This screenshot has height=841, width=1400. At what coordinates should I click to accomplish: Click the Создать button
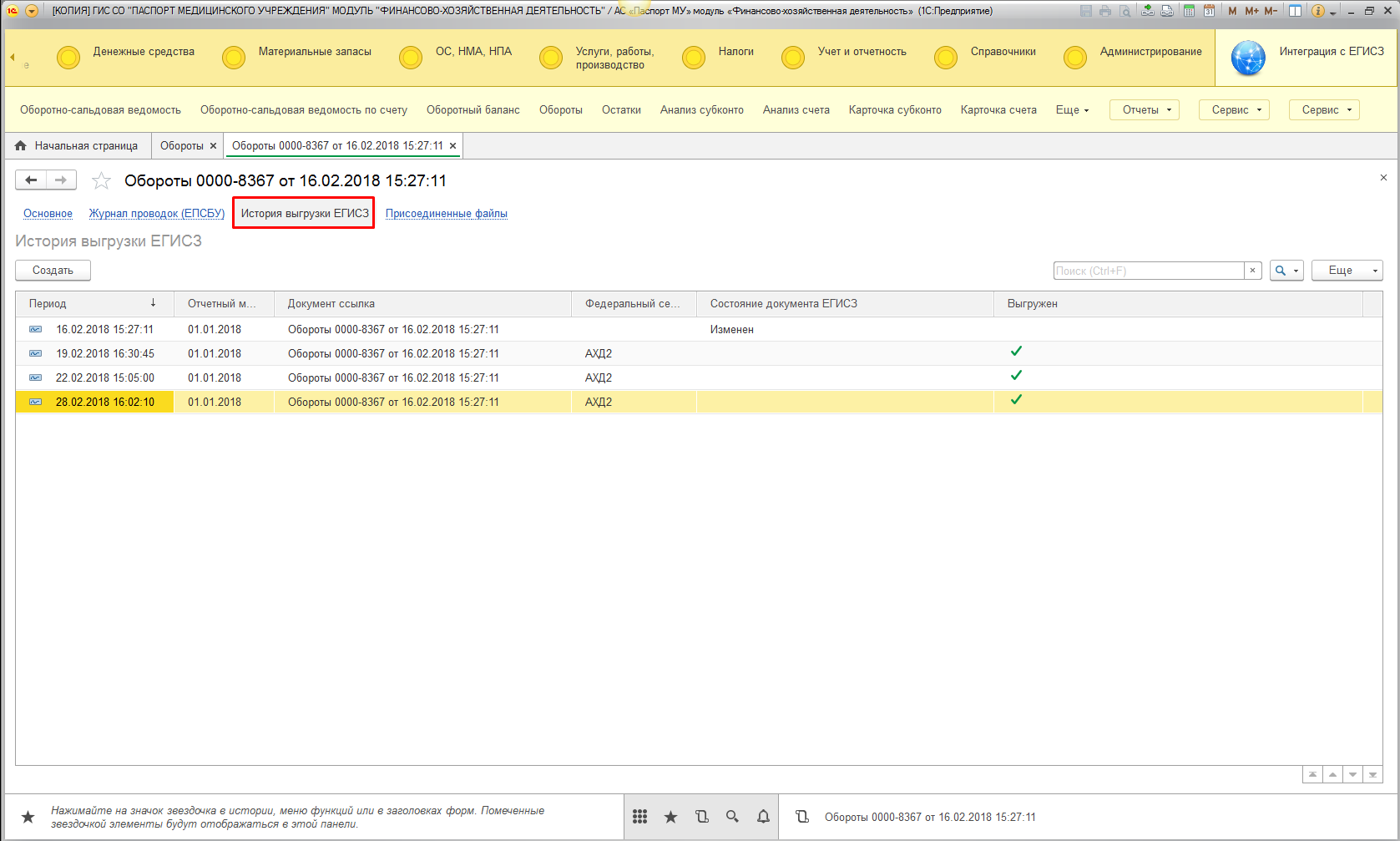click(x=53, y=271)
